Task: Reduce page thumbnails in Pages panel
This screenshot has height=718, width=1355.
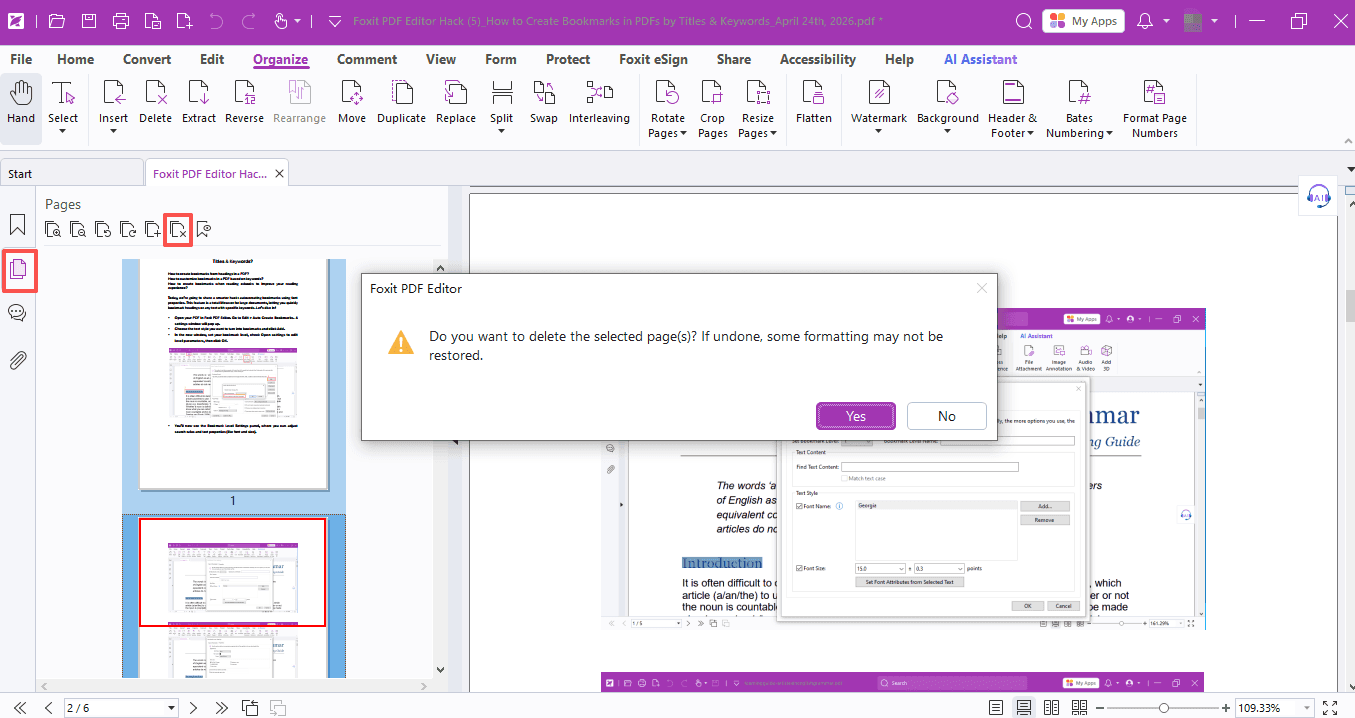Action: 78,230
